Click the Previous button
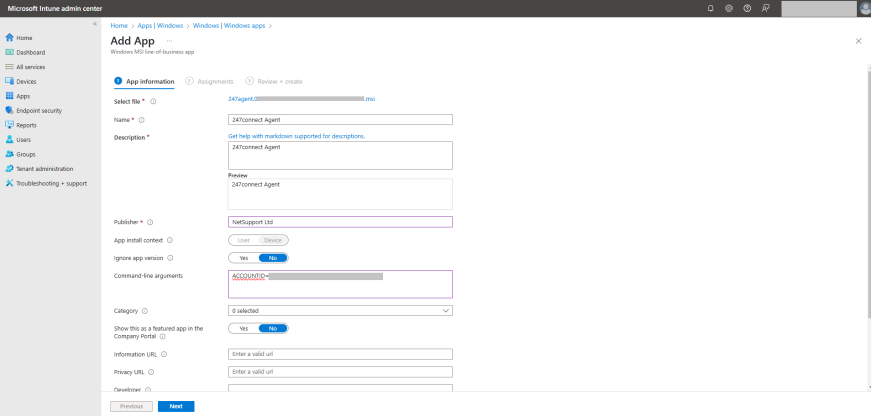871x416 pixels. (132, 406)
